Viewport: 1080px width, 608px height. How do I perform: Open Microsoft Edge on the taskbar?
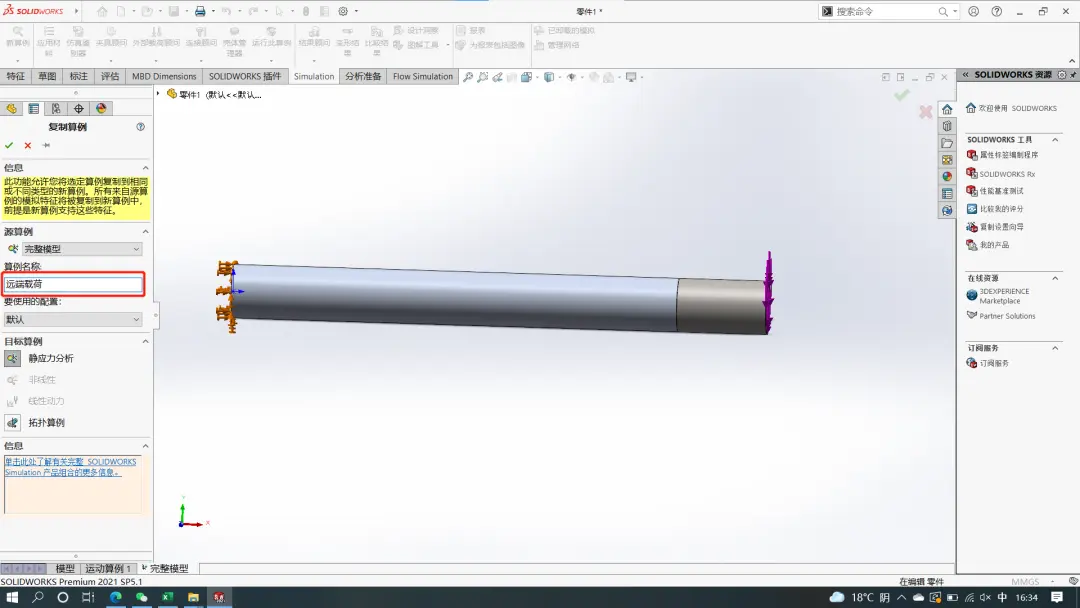tap(115, 597)
